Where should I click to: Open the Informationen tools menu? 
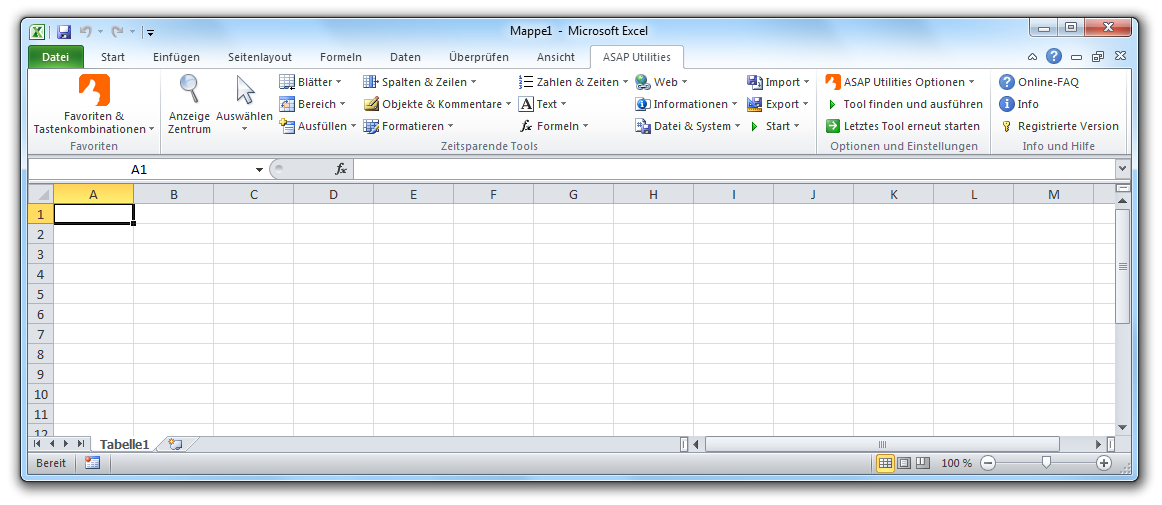click(686, 104)
